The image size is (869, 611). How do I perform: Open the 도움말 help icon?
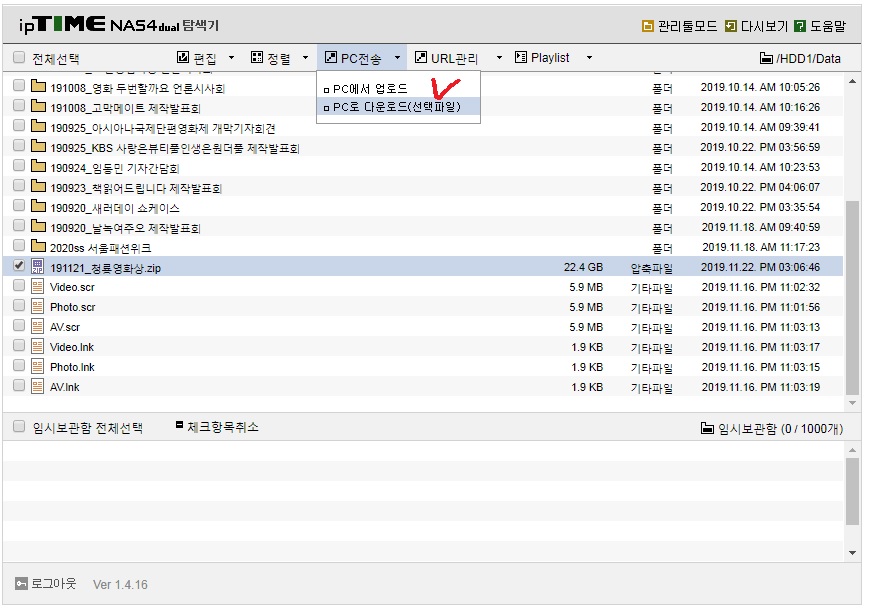pos(800,26)
